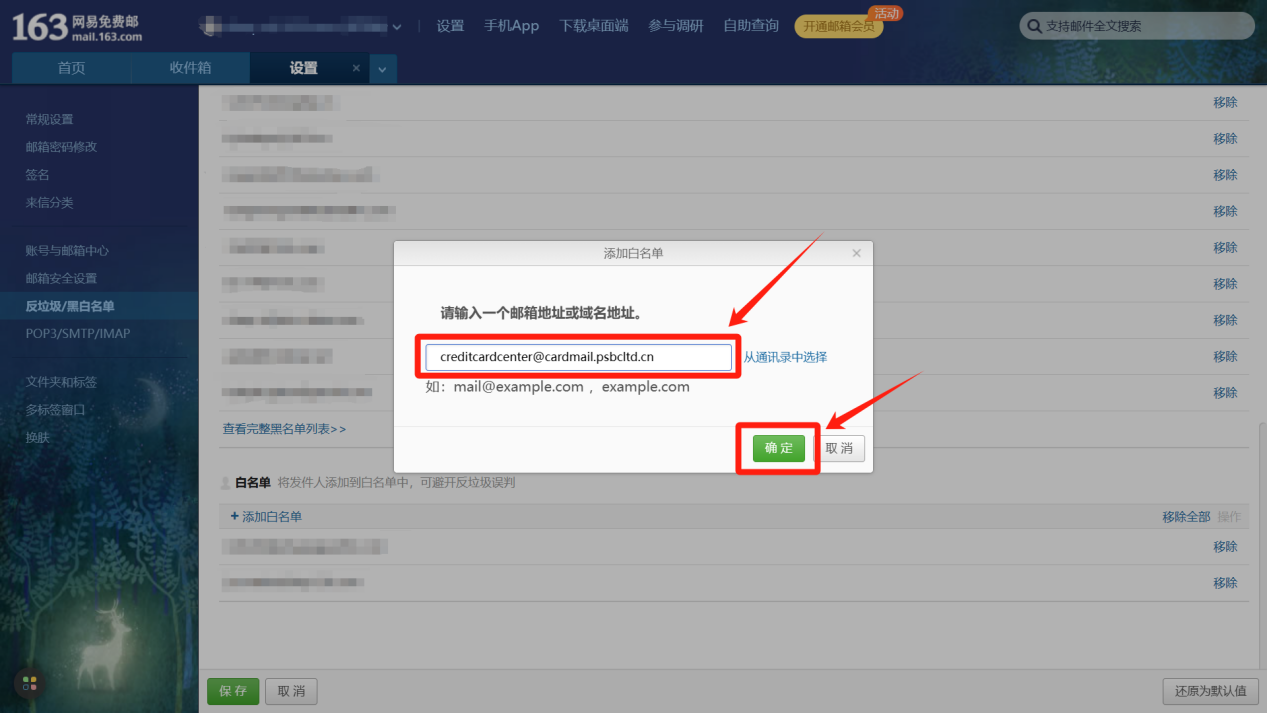Remove the first whitelist entry via 移除
1267x713 pixels.
pos(1225,547)
